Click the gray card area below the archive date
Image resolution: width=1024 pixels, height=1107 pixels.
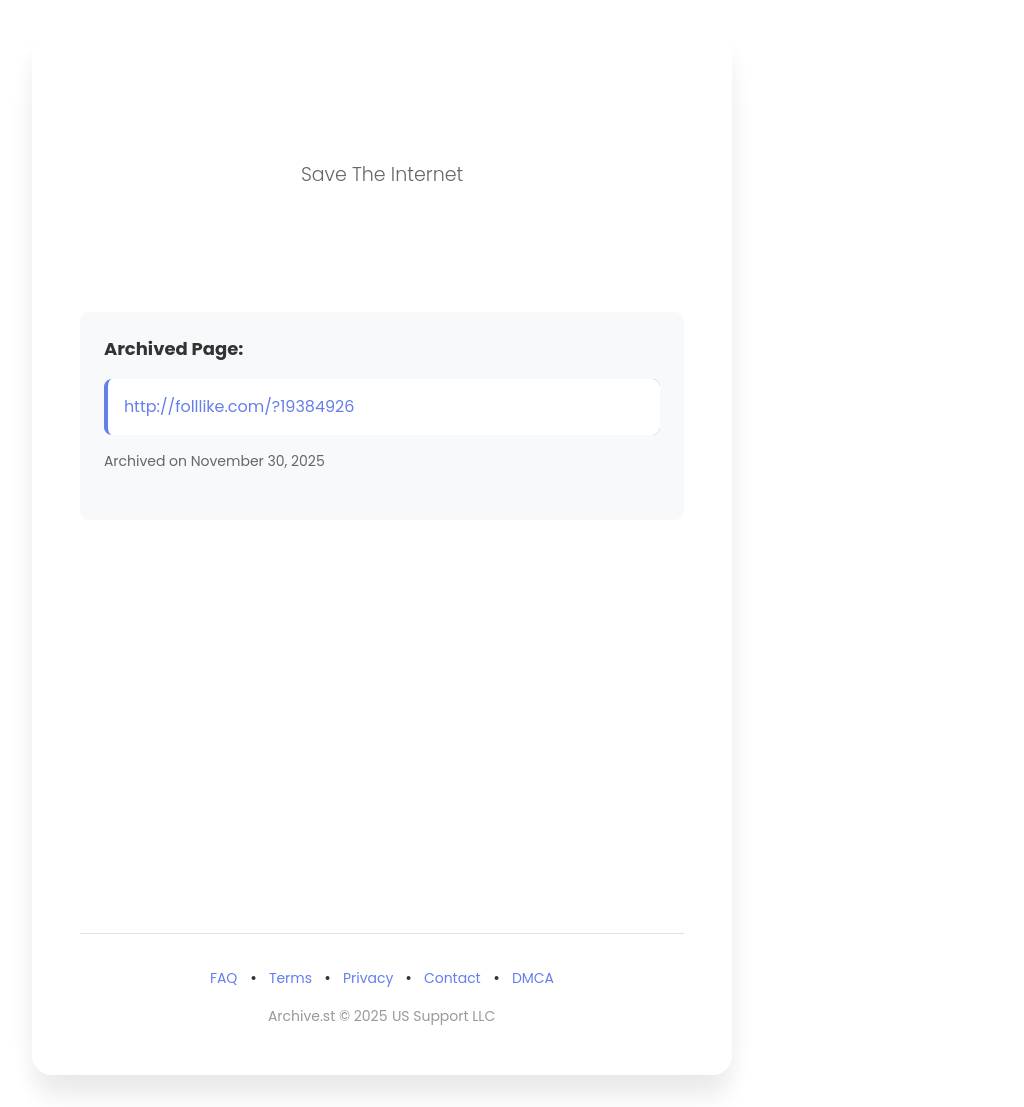(x=382, y=496)
